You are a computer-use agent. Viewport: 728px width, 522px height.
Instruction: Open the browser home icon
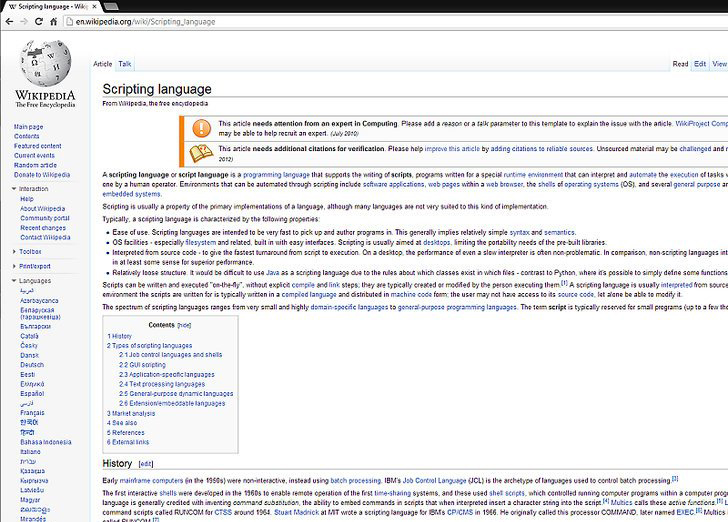54,21
